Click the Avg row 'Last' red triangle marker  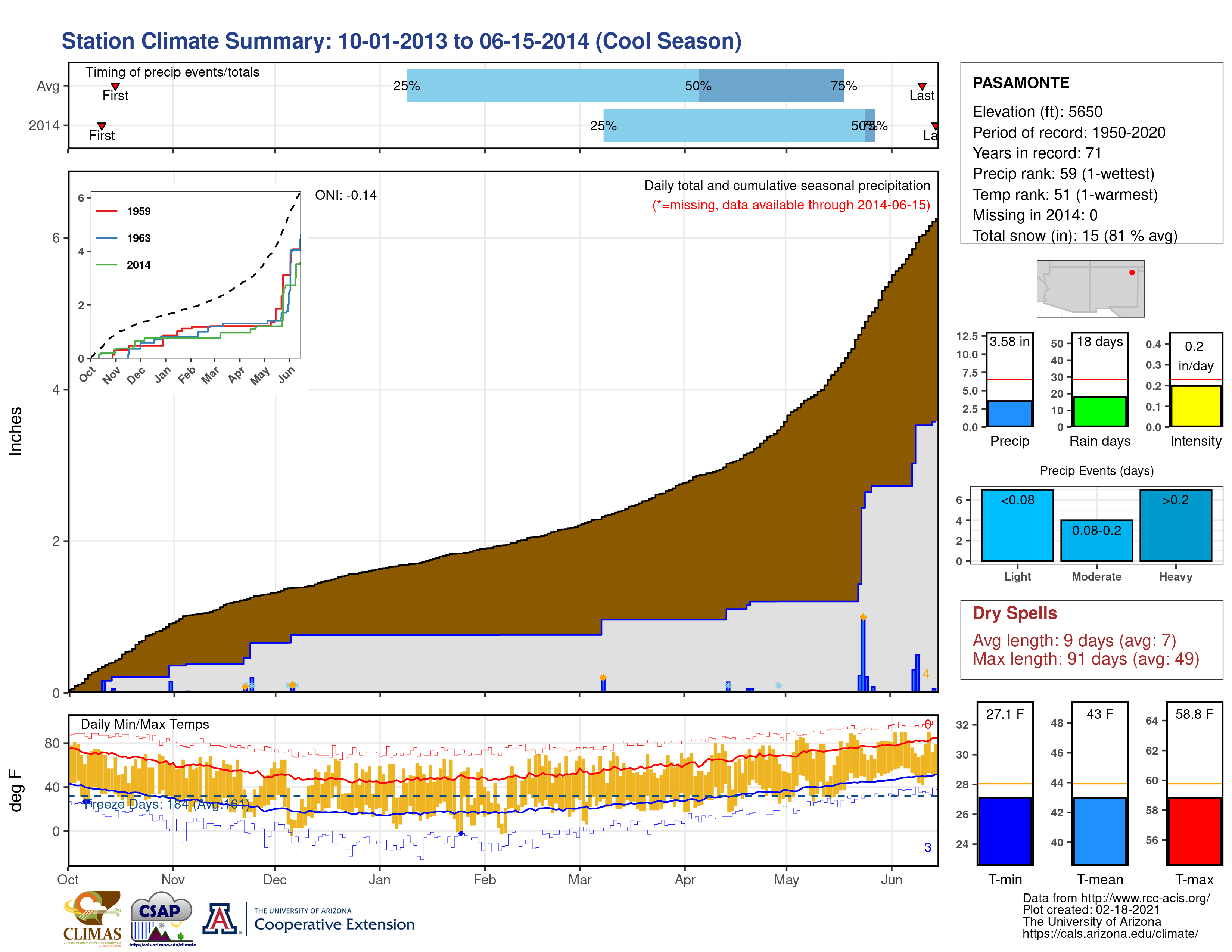[x=922, y=86]
